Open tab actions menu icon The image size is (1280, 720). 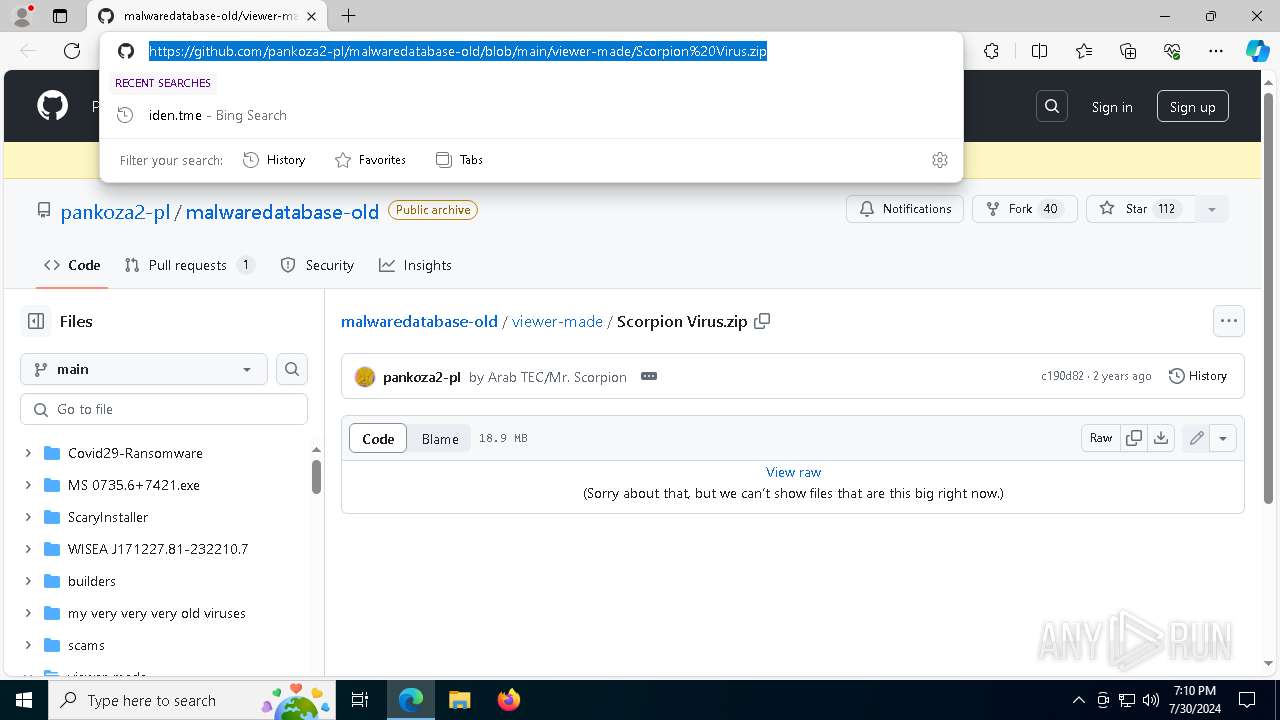tap(60, 16)
